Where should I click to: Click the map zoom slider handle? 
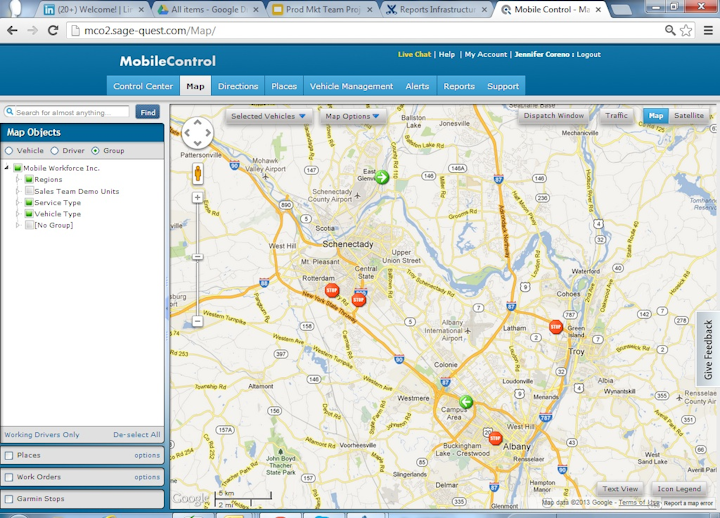click(197, 256)
